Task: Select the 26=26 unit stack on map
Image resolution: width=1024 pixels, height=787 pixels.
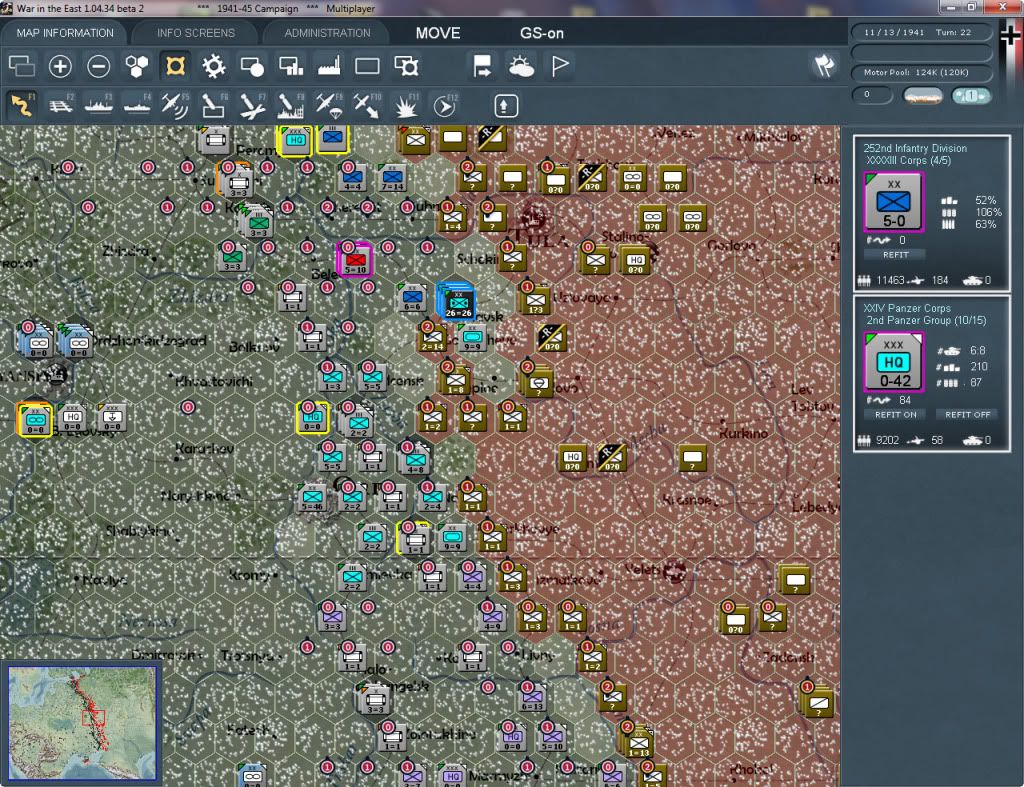Action: (x=456, y=301)
